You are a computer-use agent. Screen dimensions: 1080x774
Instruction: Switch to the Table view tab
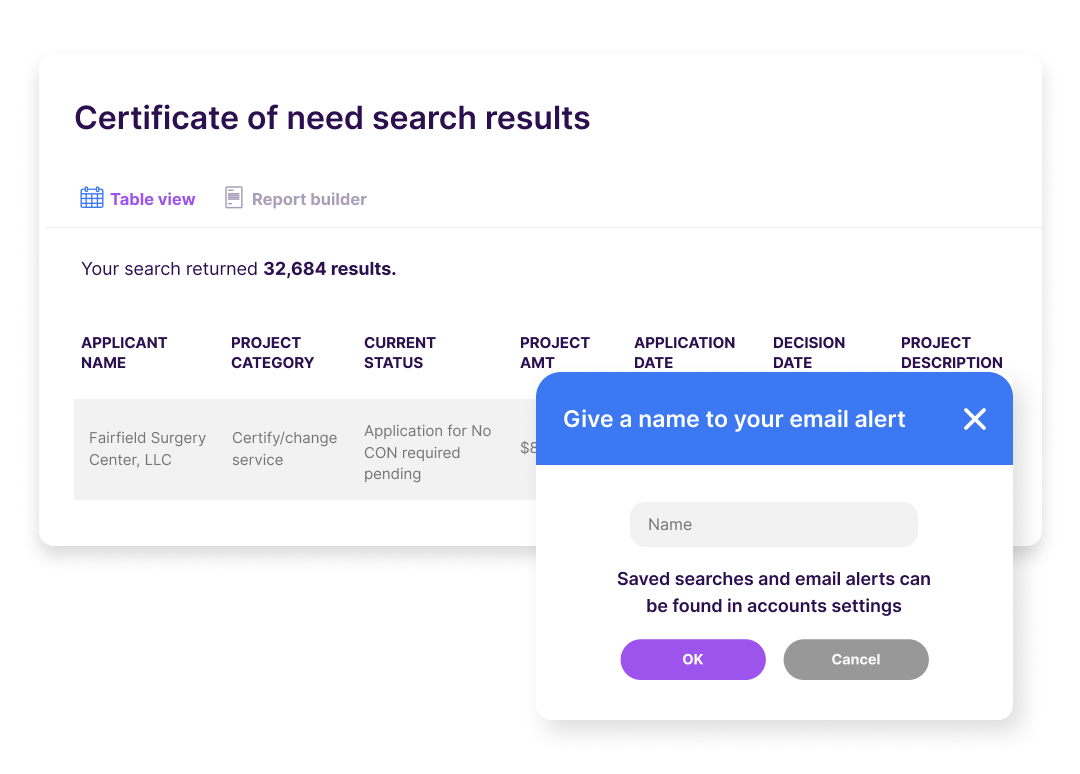tap(138, 198)
